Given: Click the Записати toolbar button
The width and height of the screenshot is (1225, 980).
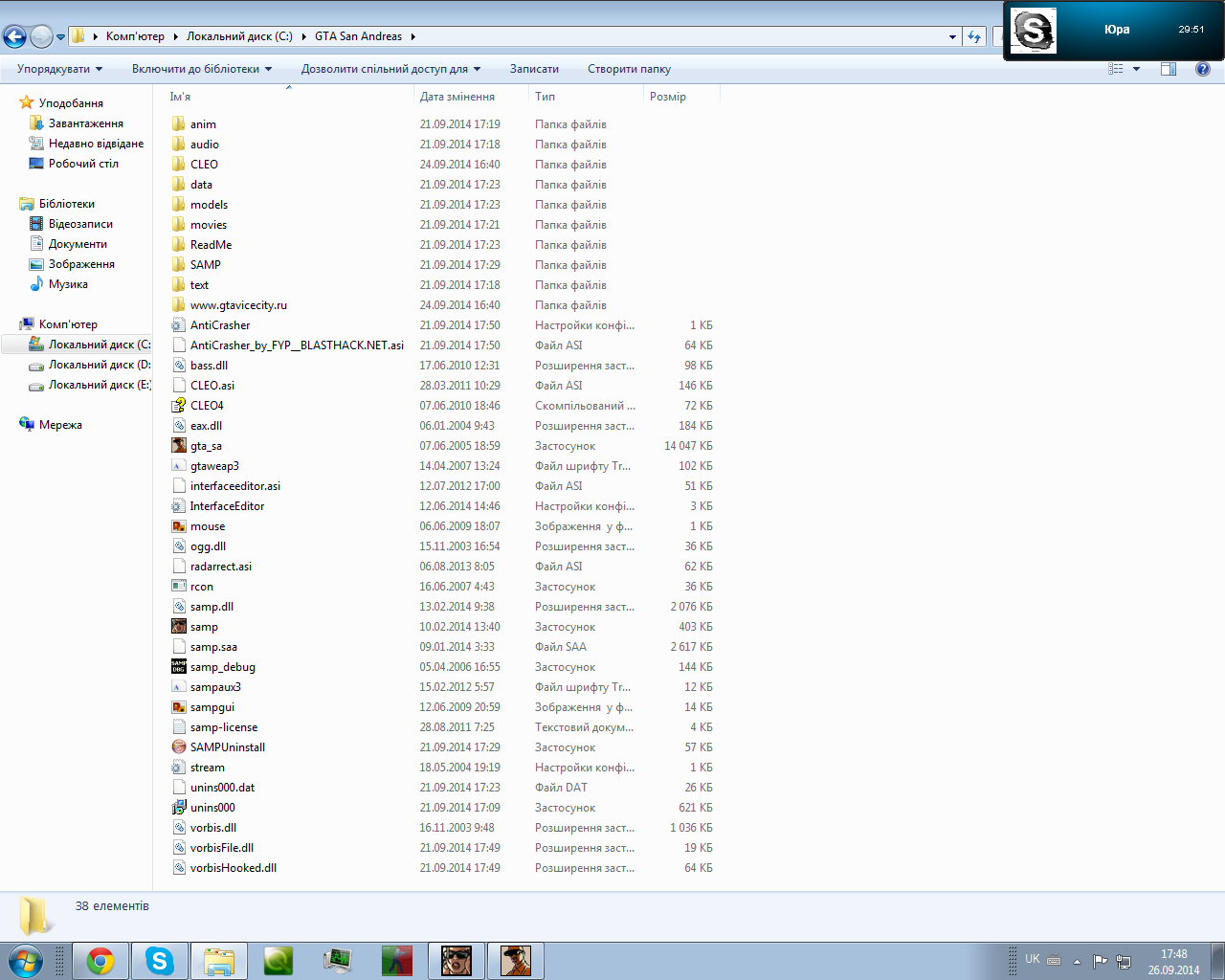Looking at the screenshot, I should point(534,69).
